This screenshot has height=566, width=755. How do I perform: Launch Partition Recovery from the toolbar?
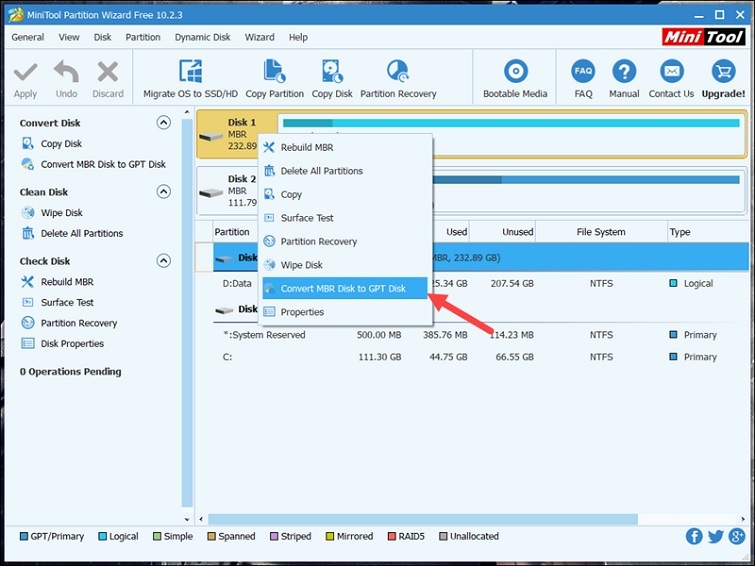click(x=398, y=73)
